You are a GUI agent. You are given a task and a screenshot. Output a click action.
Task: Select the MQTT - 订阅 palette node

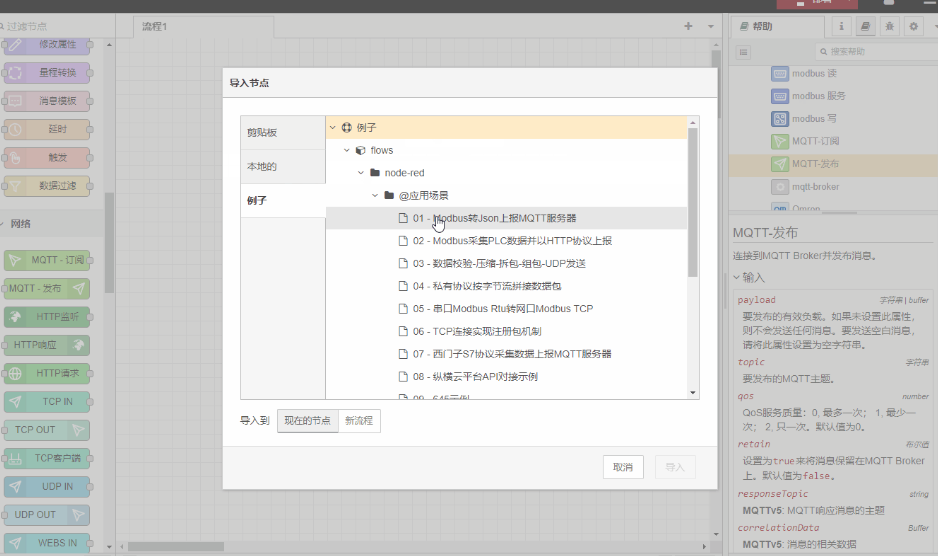click(x=47, y=260)
